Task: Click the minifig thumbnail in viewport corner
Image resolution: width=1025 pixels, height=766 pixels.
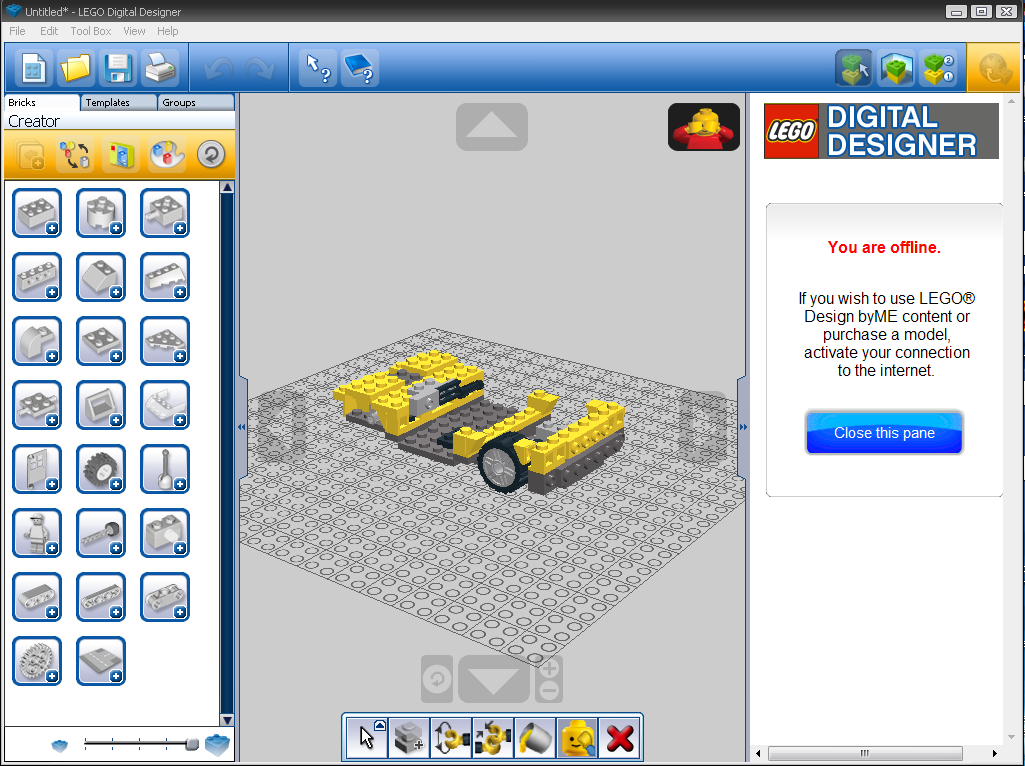Action: [703, 127]
